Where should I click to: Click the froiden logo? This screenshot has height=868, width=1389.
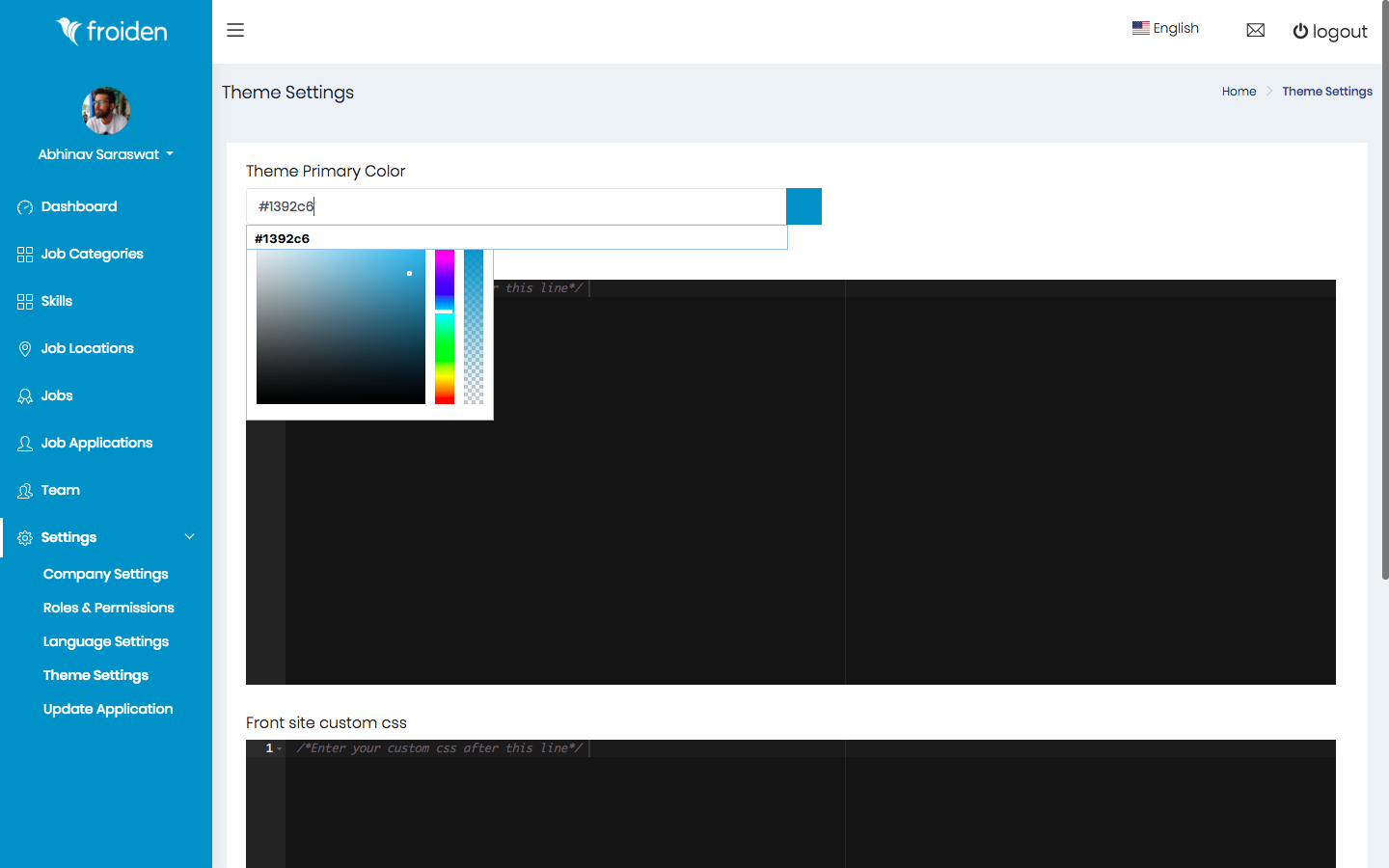(x=112, y=32)
